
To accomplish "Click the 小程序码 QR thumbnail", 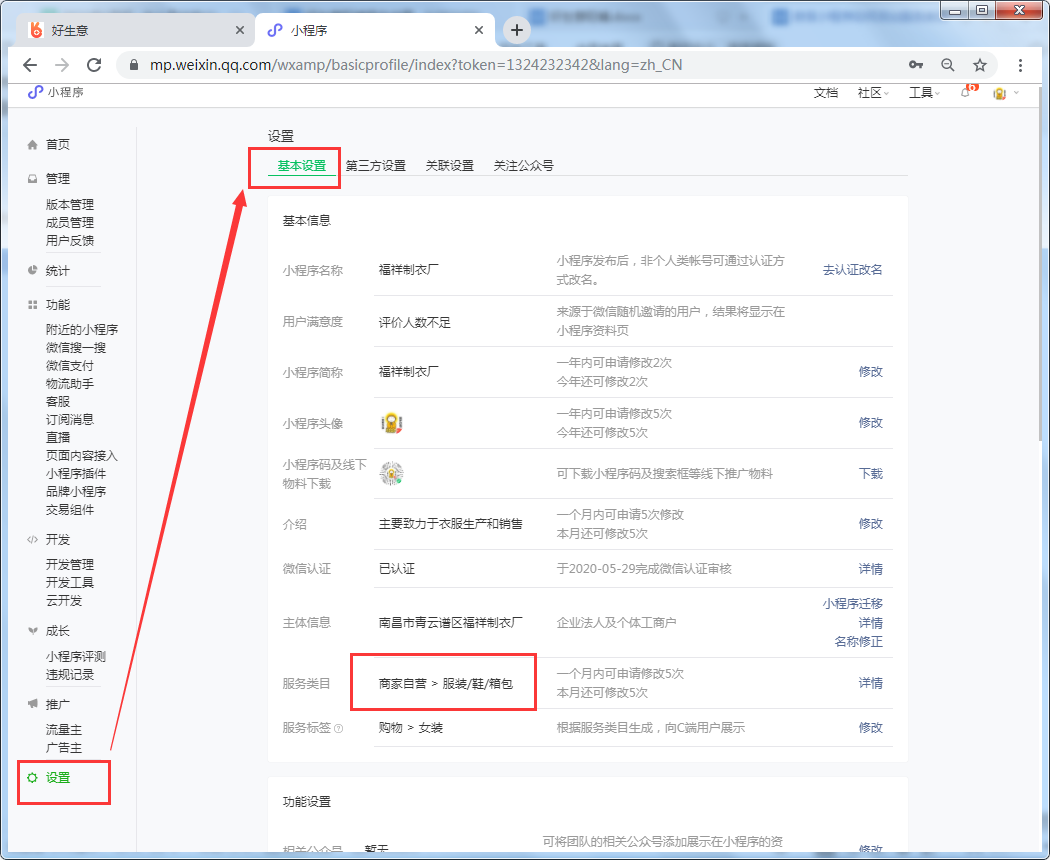I will click(391, 474).
